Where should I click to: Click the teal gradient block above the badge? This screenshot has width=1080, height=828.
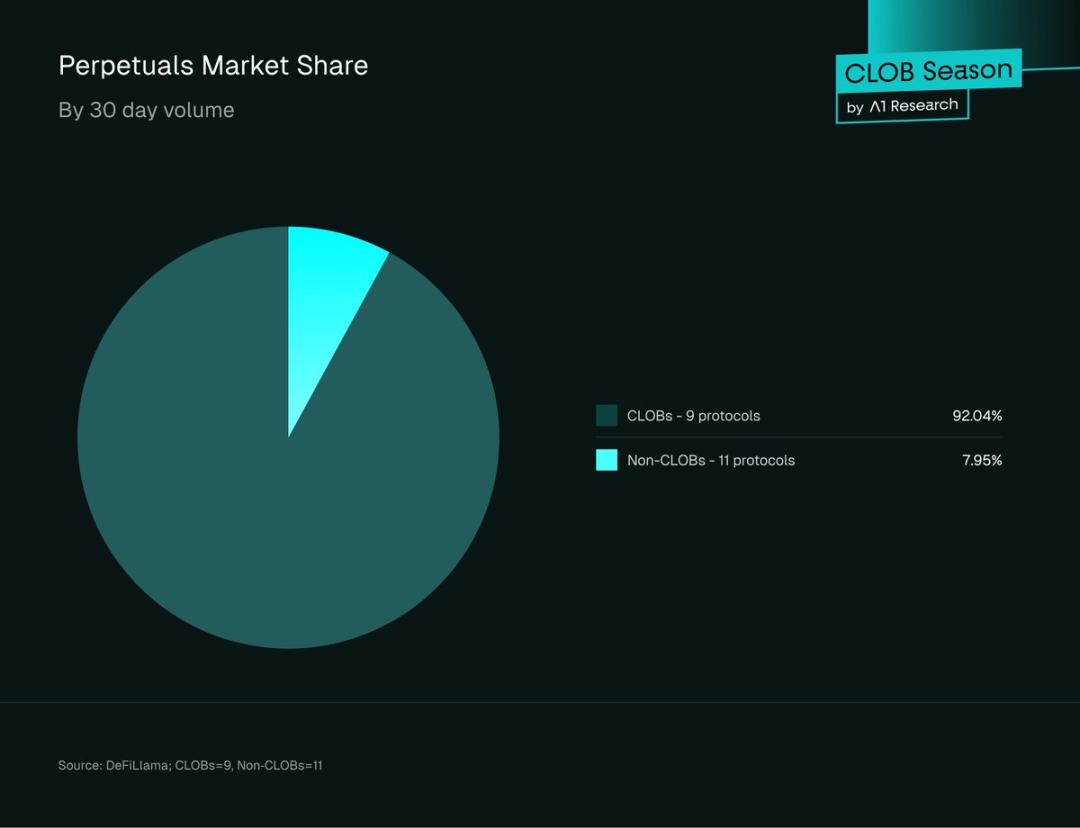960,25
